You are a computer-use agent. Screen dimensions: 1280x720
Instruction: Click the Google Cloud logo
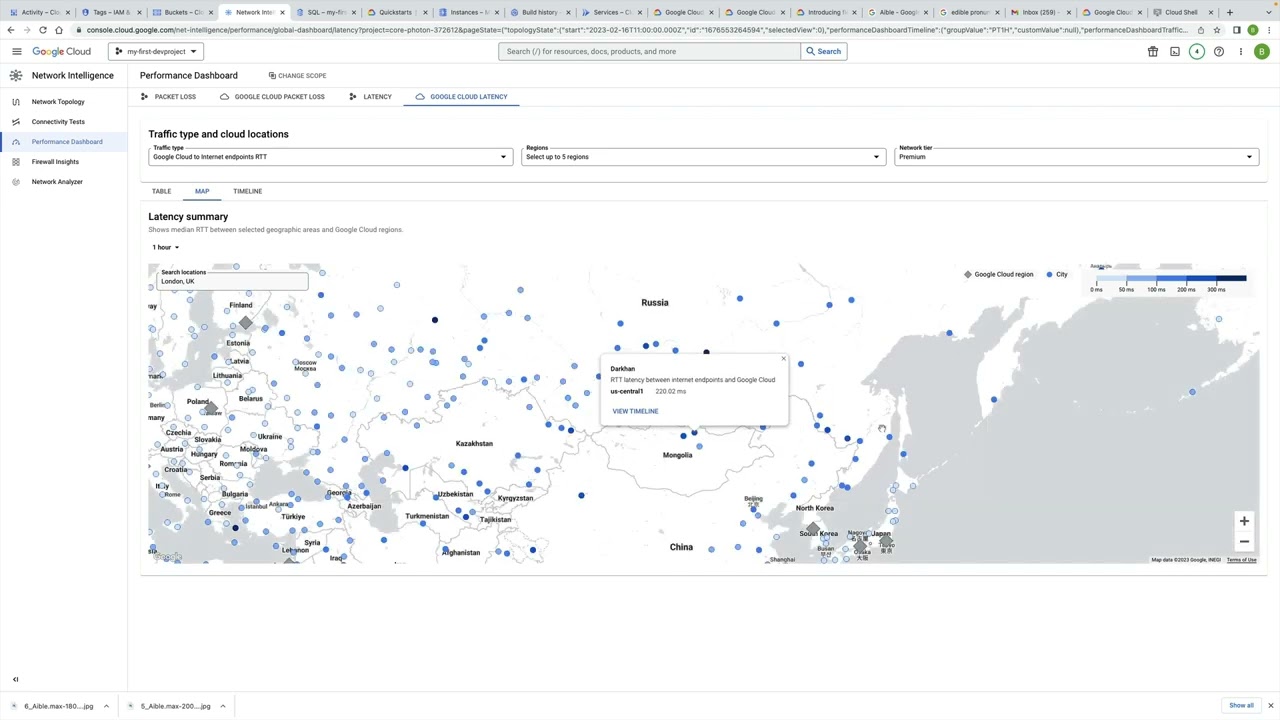click(61, 51)
